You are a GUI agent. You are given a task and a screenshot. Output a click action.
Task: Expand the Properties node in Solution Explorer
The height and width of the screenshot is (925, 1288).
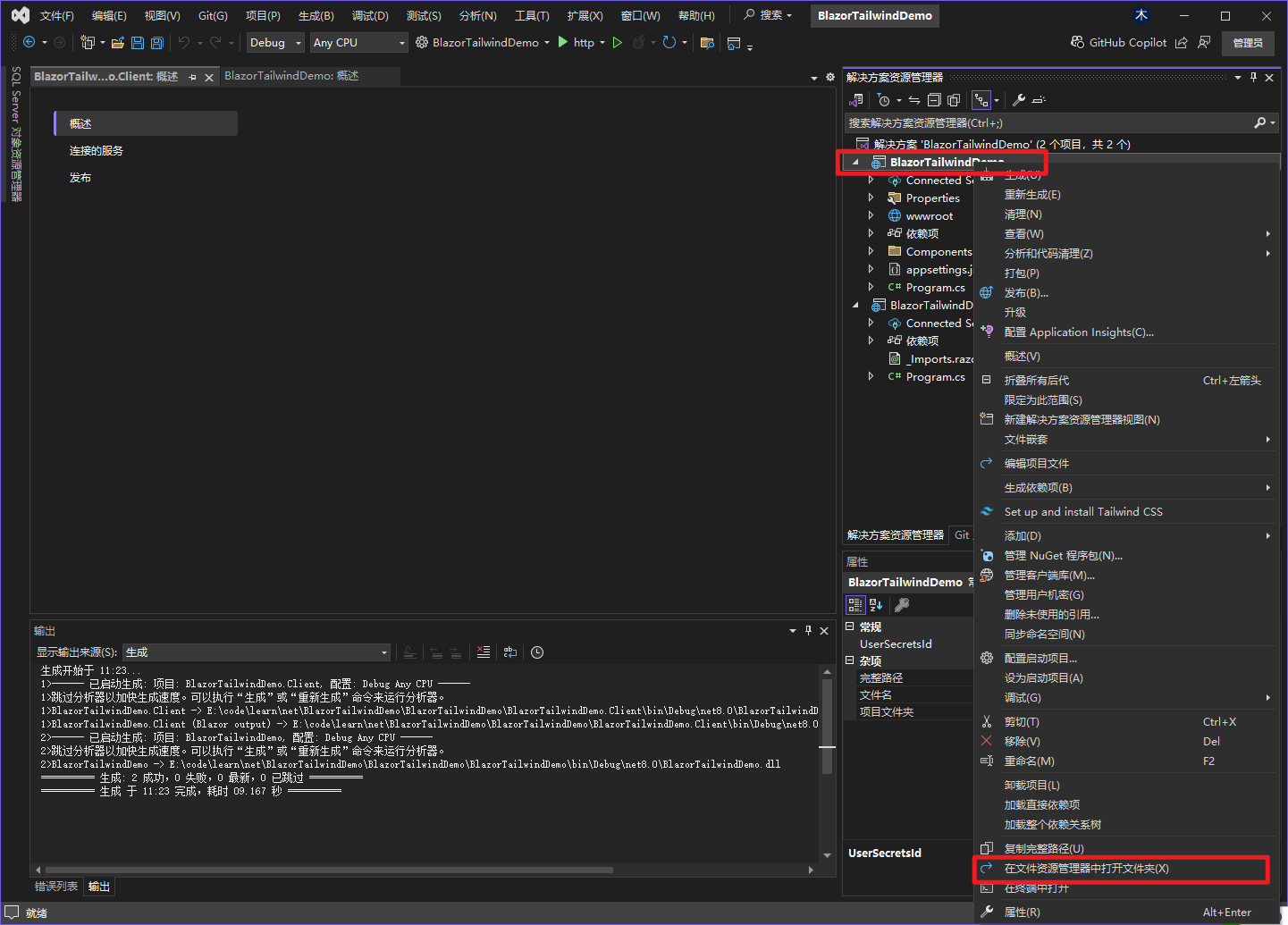coord(871,198)
